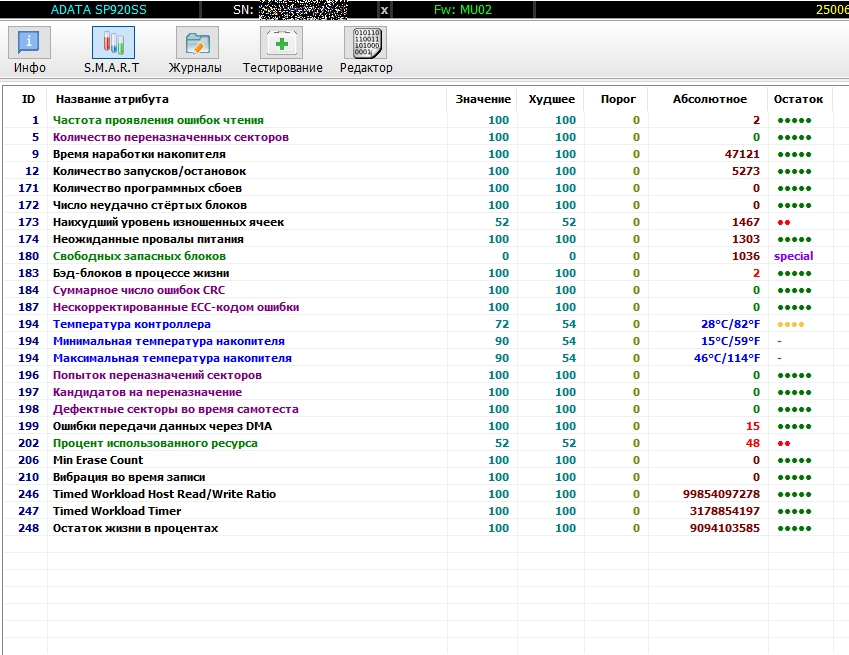Click the special value in Остаток column

[793, 256]
